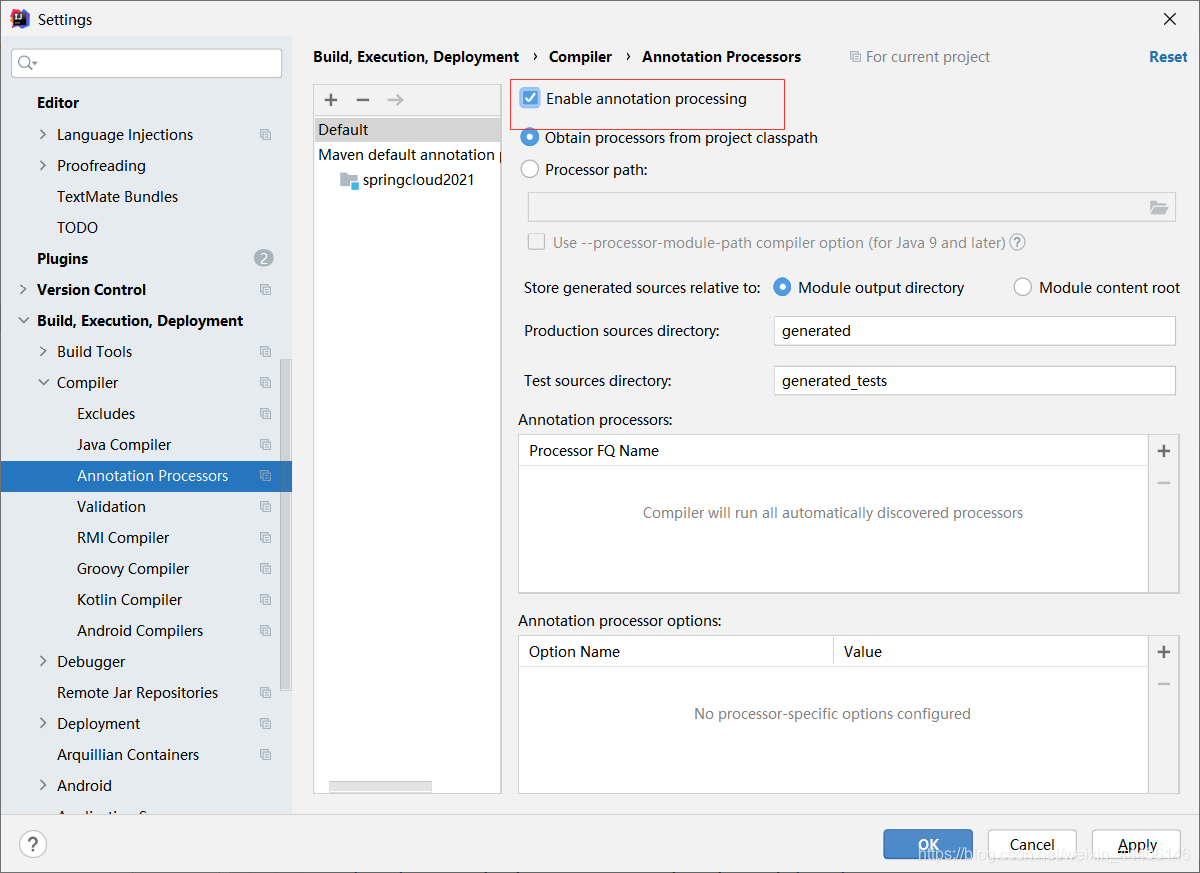
Task: Select Module content root option
Action: (1022, 287)
